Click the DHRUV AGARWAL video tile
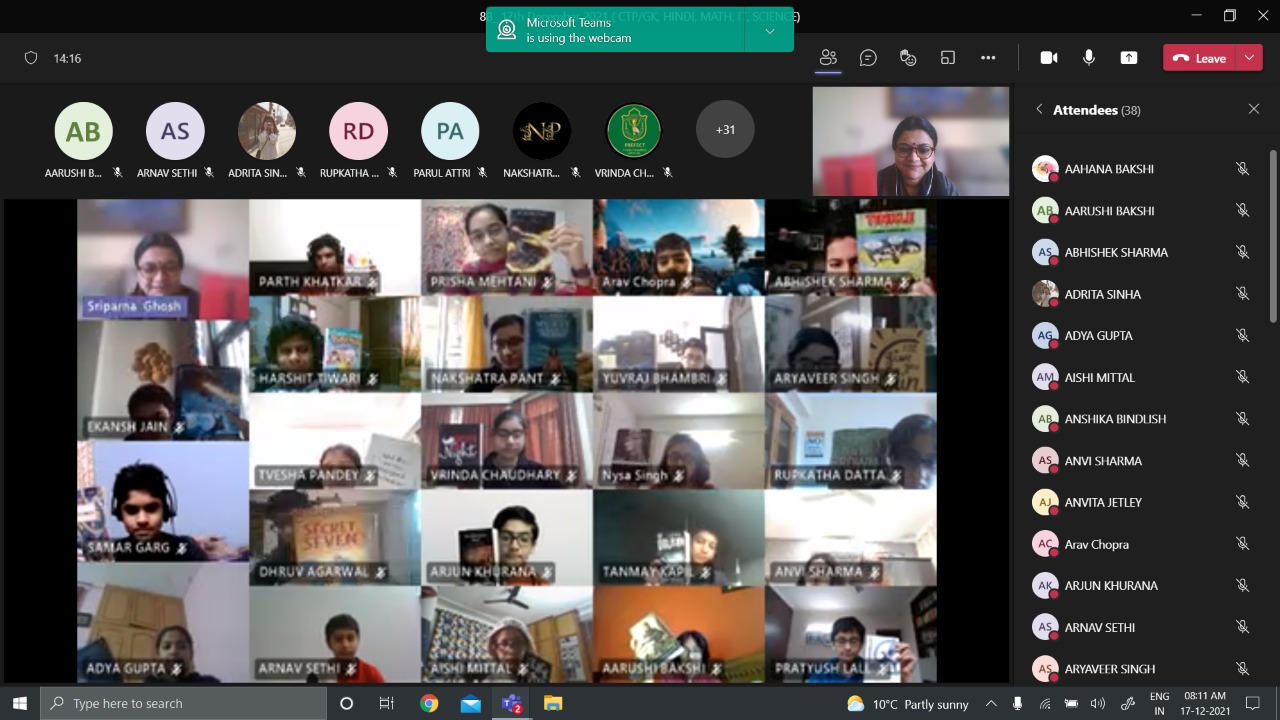This screenshot has width=1280, height=720. point(335,537)
